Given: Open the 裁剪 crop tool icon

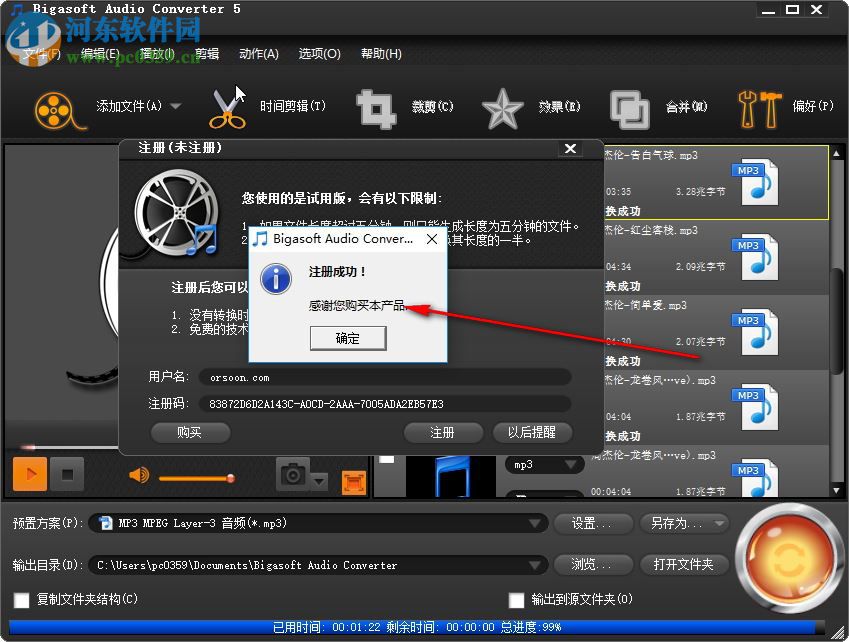Looking at the screenshot, I should (x=375, y=107).
